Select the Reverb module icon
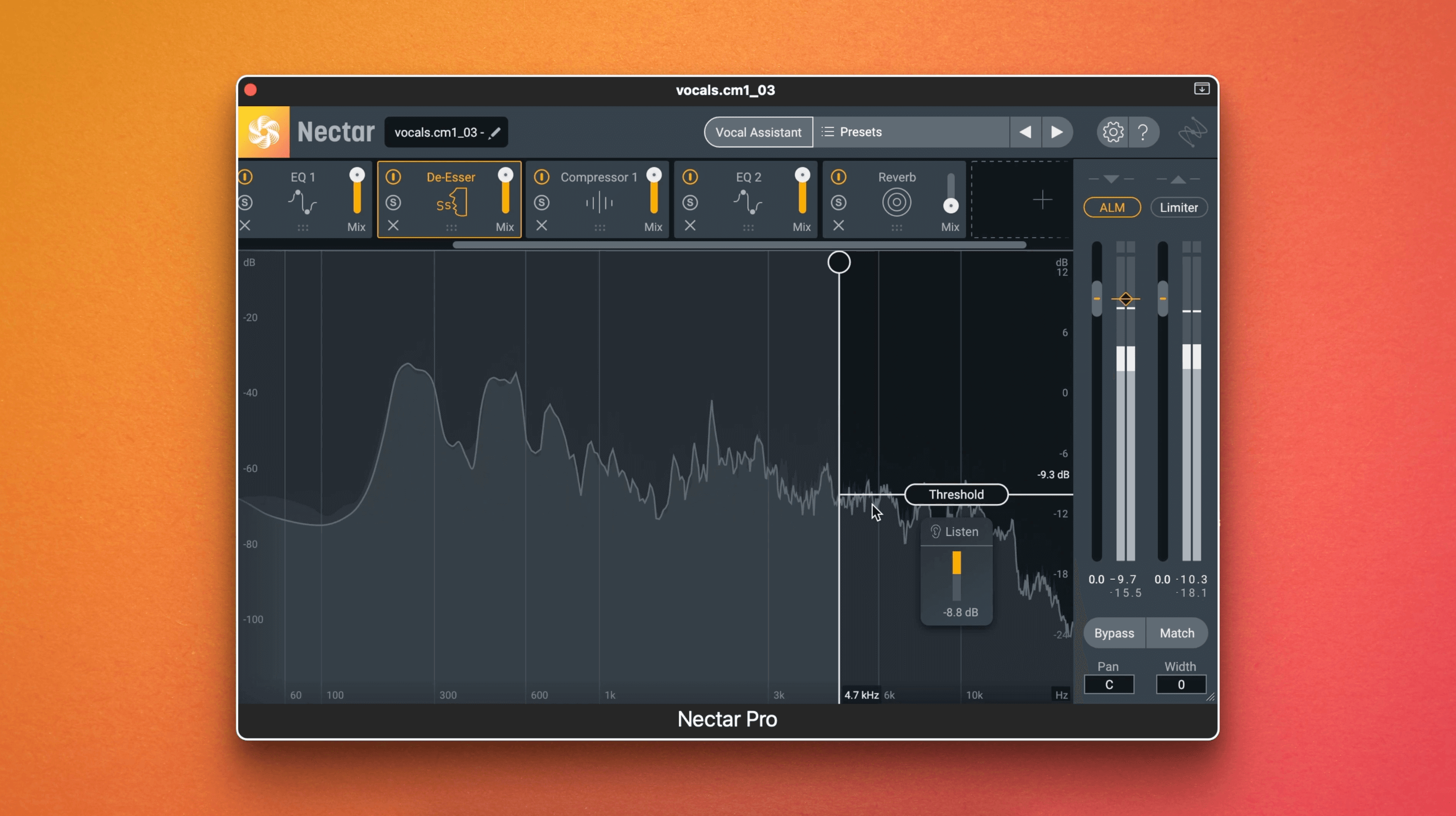 (x=896, y=202)
